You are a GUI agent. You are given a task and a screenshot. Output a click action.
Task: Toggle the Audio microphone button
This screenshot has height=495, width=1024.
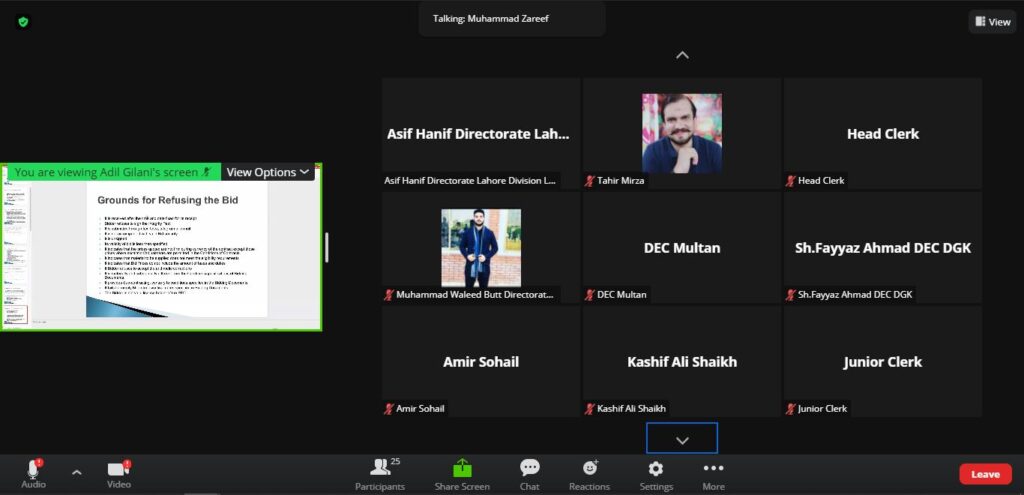click(x=33, y=472)
